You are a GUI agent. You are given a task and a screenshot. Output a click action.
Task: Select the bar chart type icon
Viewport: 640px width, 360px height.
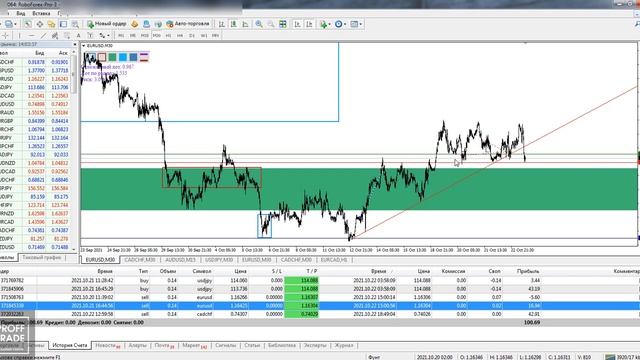tap(222, 24)
